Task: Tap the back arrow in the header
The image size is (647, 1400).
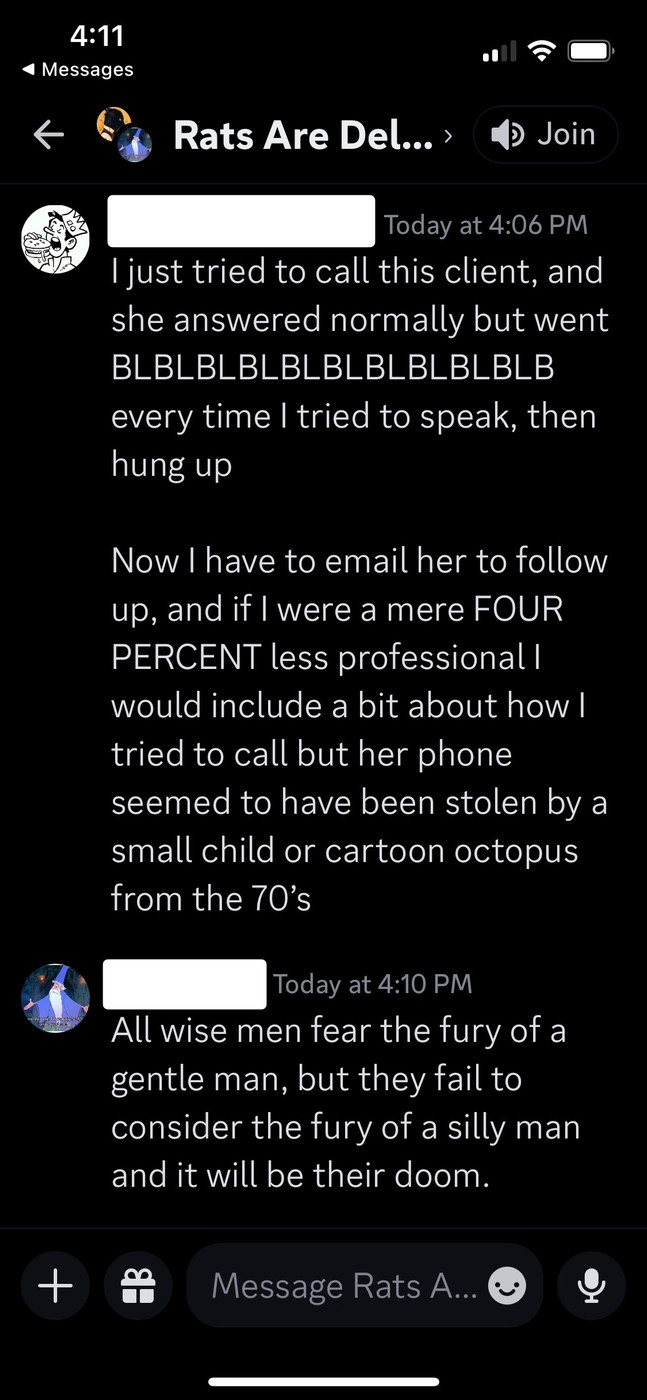Action: coord(49,136)
